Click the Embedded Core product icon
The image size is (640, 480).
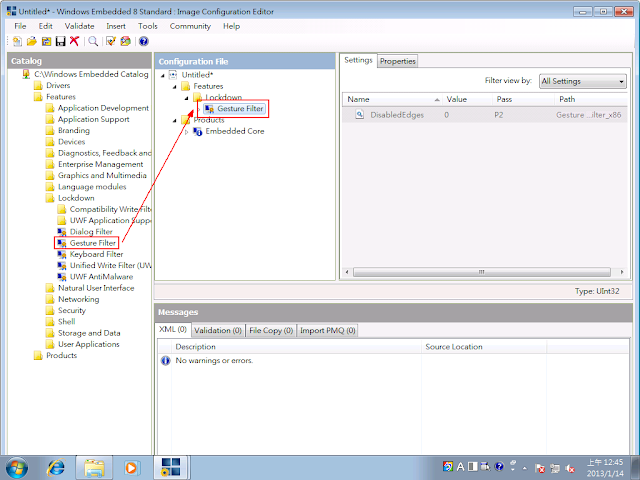pos(198,131)
